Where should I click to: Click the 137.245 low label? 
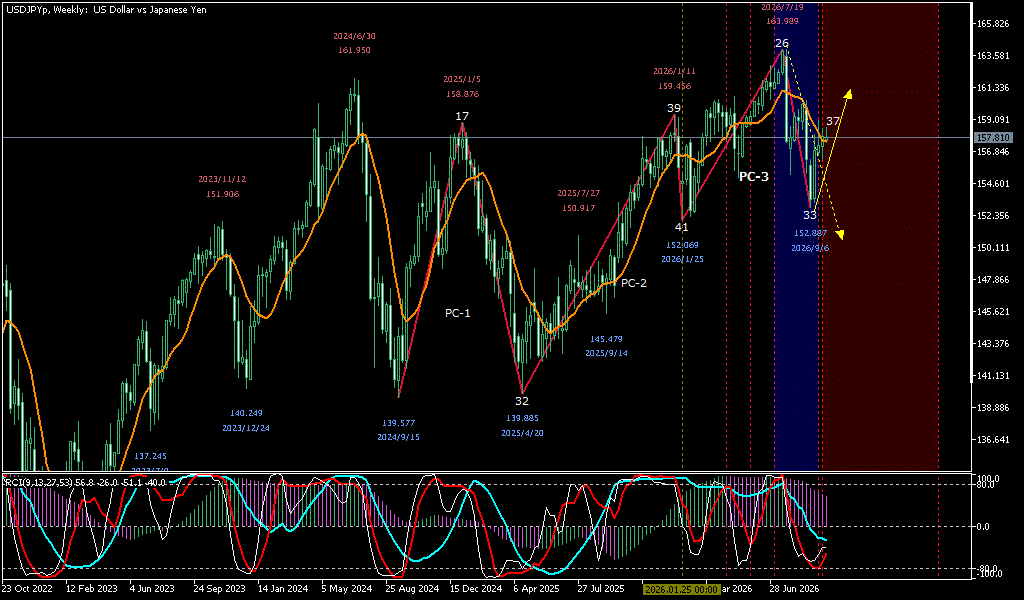pyautogui.click(x=150, y=456)
